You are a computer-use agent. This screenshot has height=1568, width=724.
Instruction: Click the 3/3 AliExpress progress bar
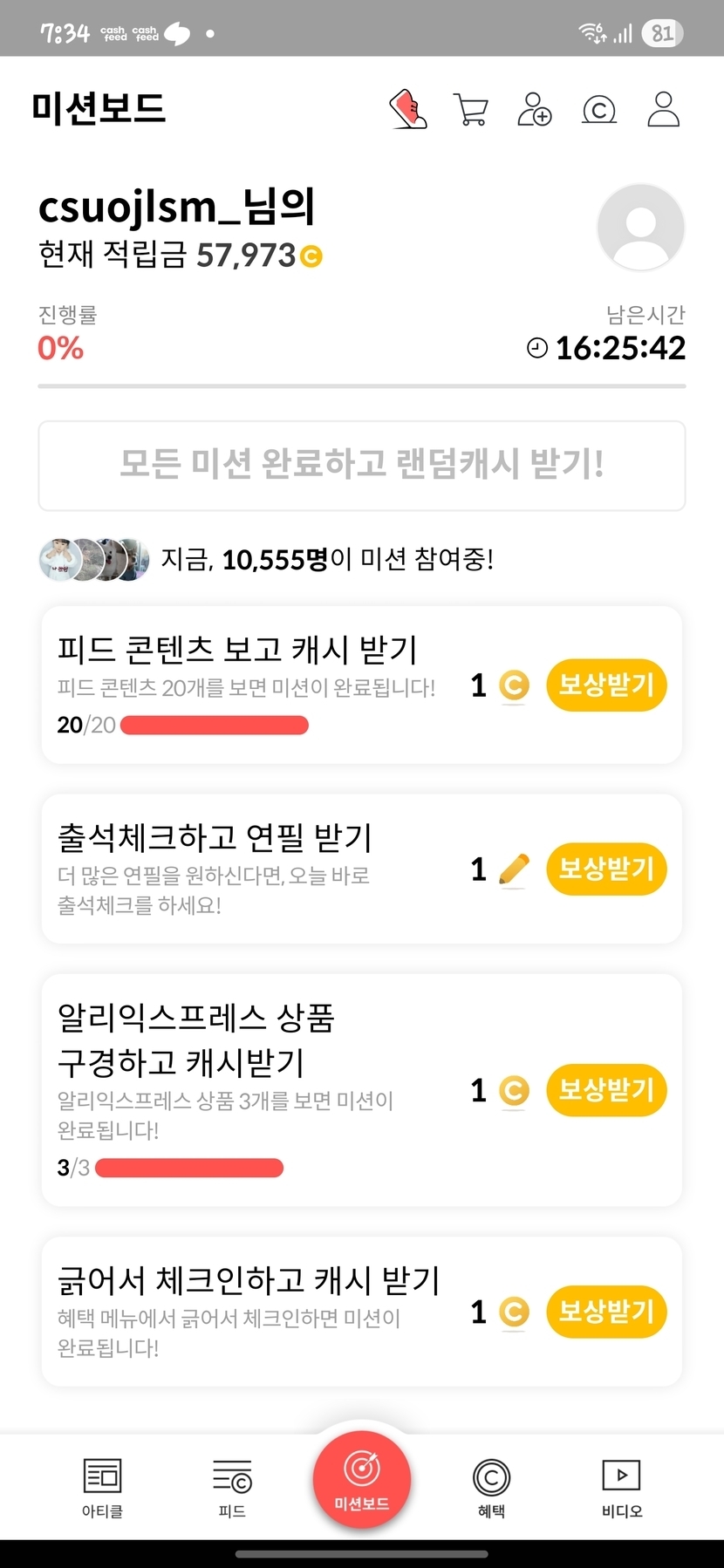[x=189, y=1168]
